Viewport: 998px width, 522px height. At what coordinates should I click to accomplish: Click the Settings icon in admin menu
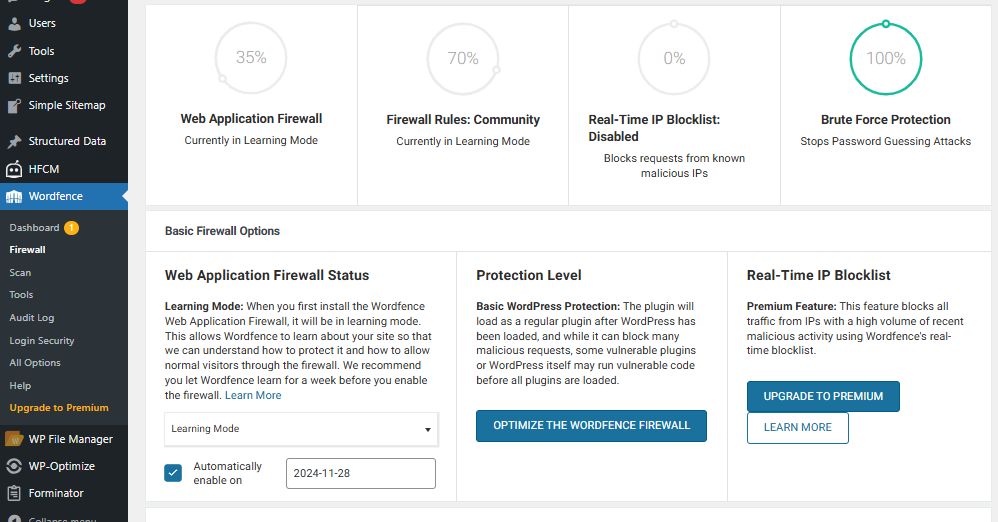click(x=14, y=78)
